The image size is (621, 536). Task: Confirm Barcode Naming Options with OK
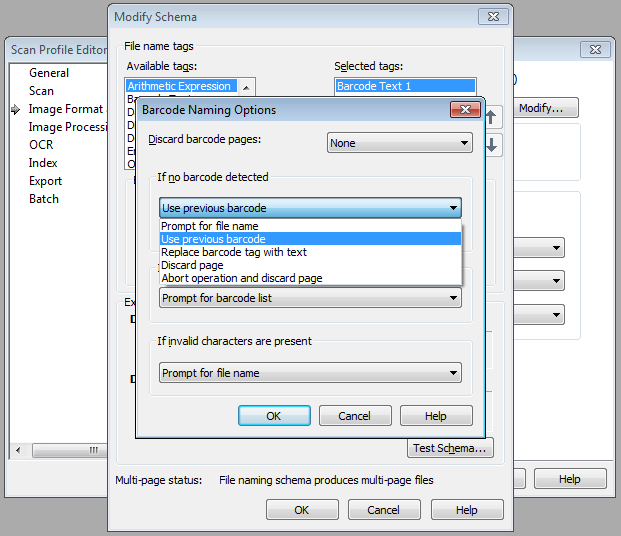[274, 416]
